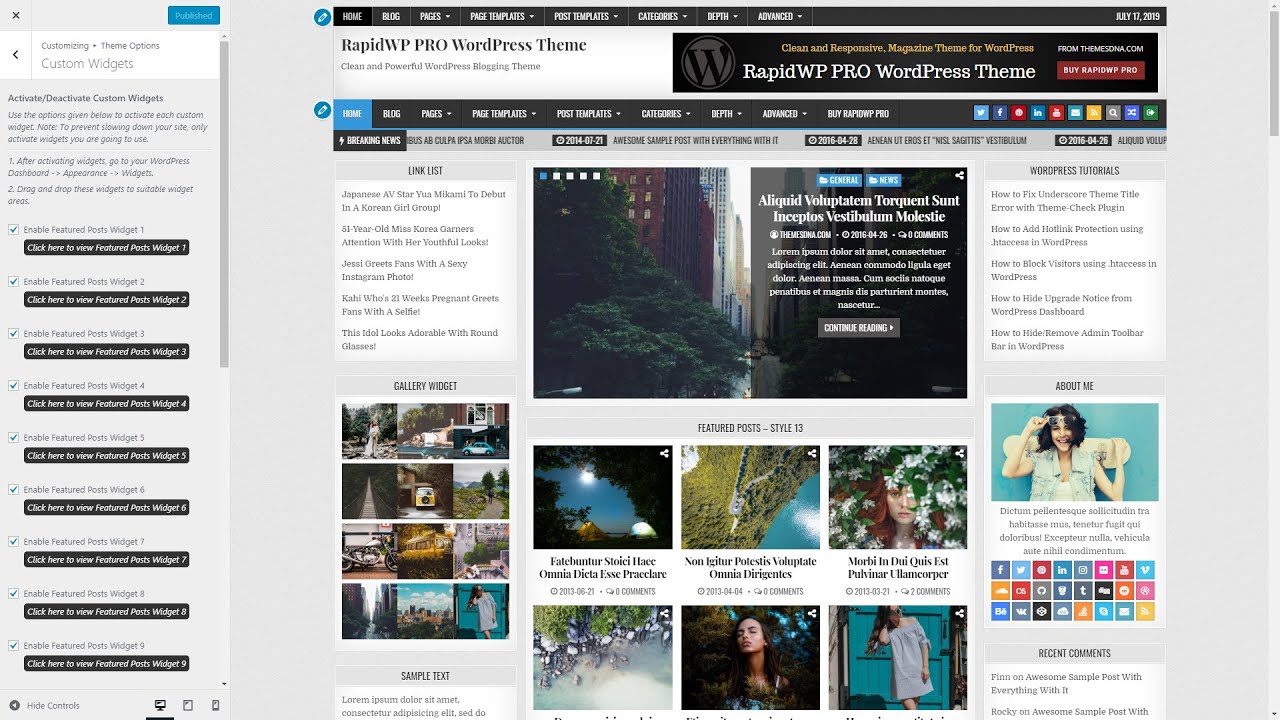1280x720 pixels.
Task: Open Behance icon in About Me widget
Action: [x=1001, y=611]
